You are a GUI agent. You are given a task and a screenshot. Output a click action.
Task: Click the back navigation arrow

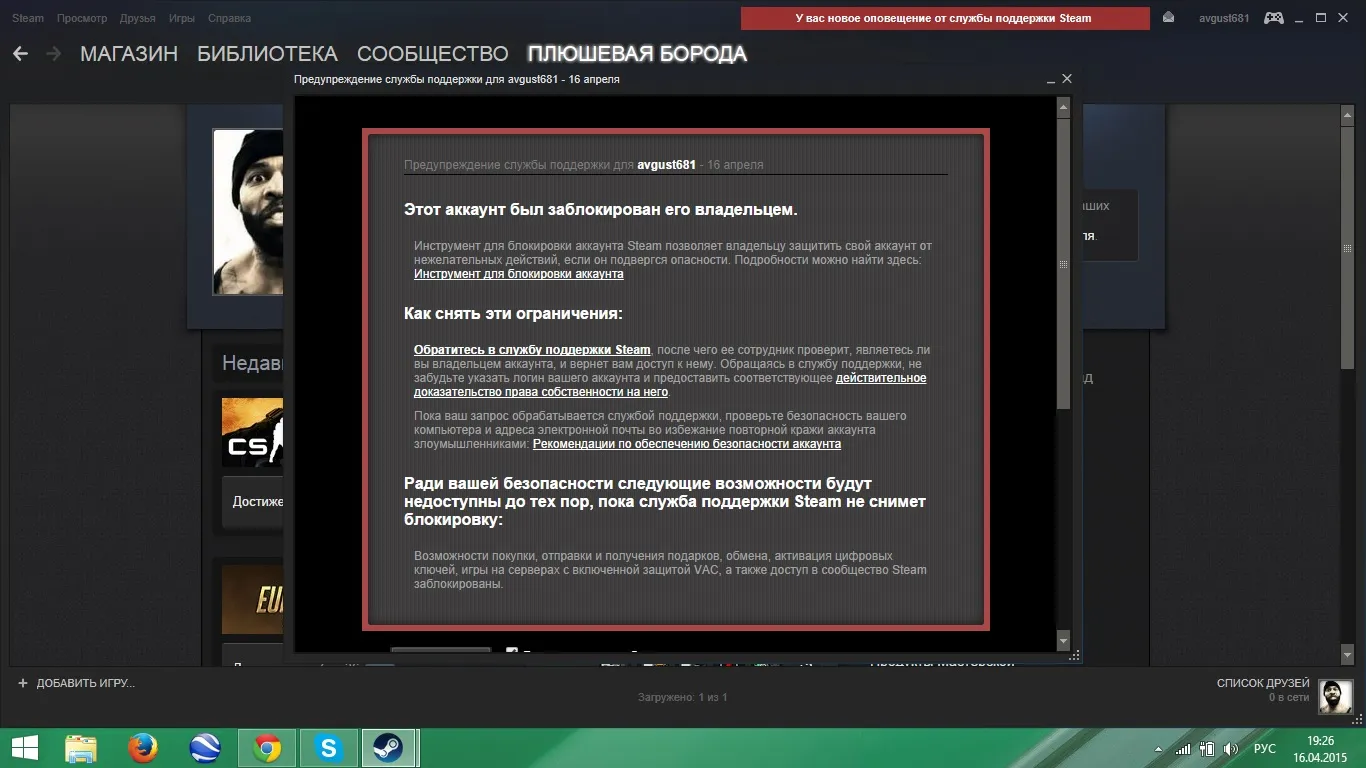(21, 54)
